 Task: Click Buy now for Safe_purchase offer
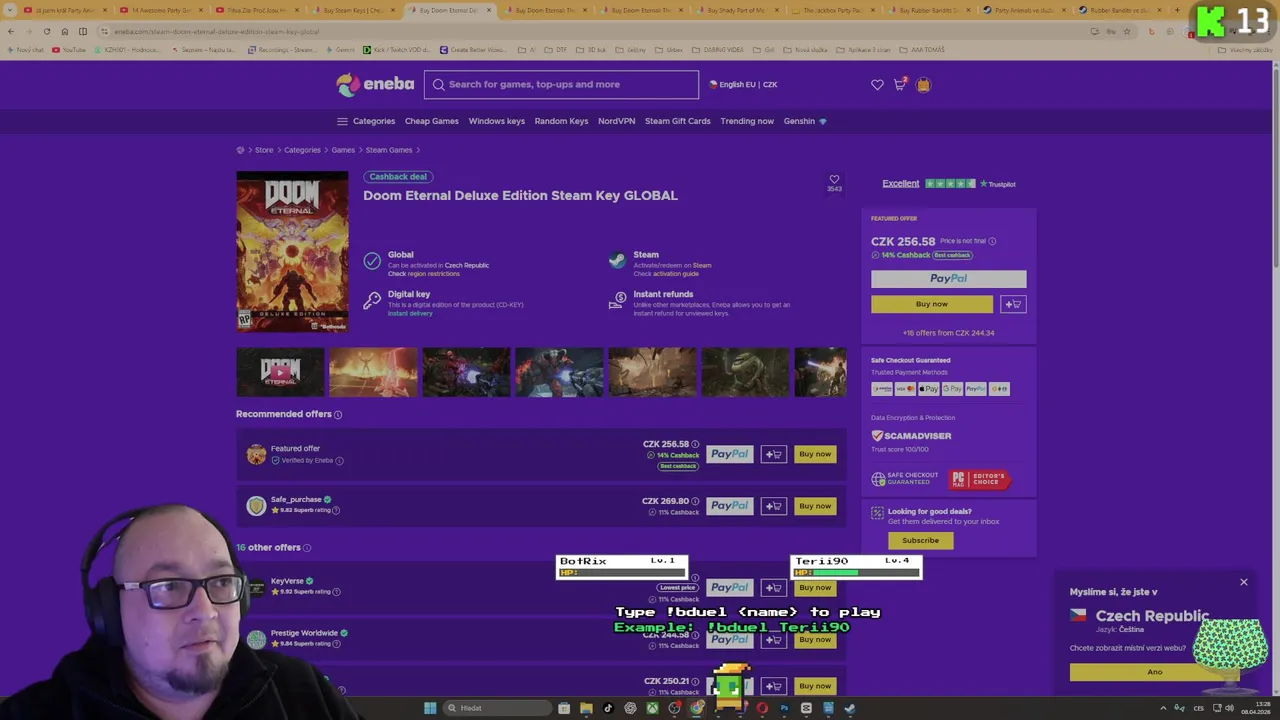click(815, 506)
